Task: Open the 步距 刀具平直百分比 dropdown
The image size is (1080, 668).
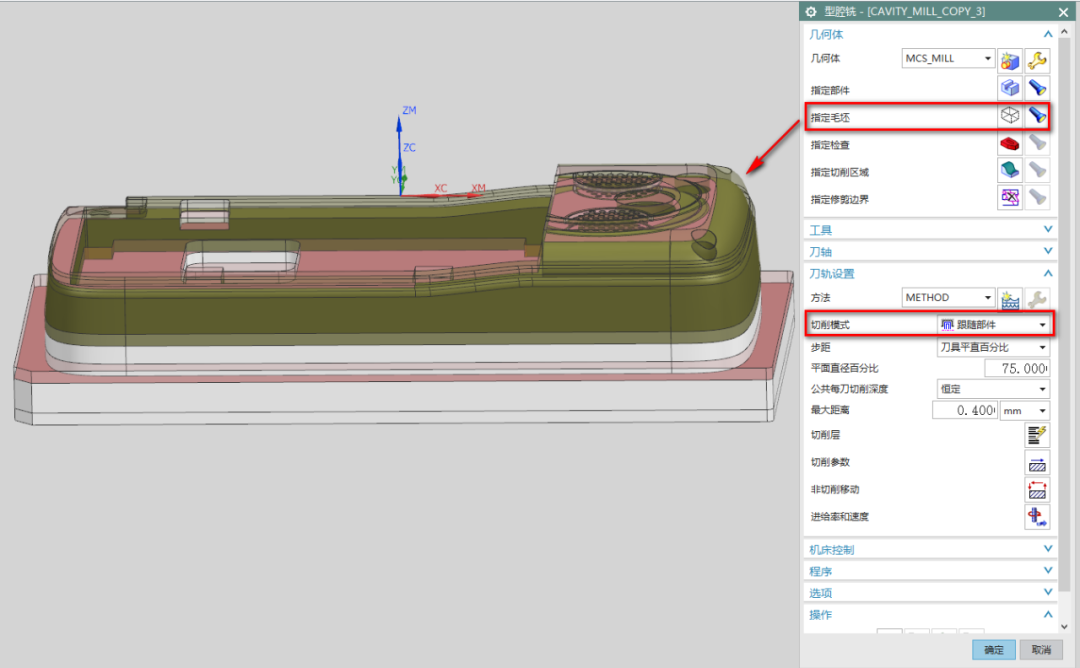Action: click(x=992, y=347)
